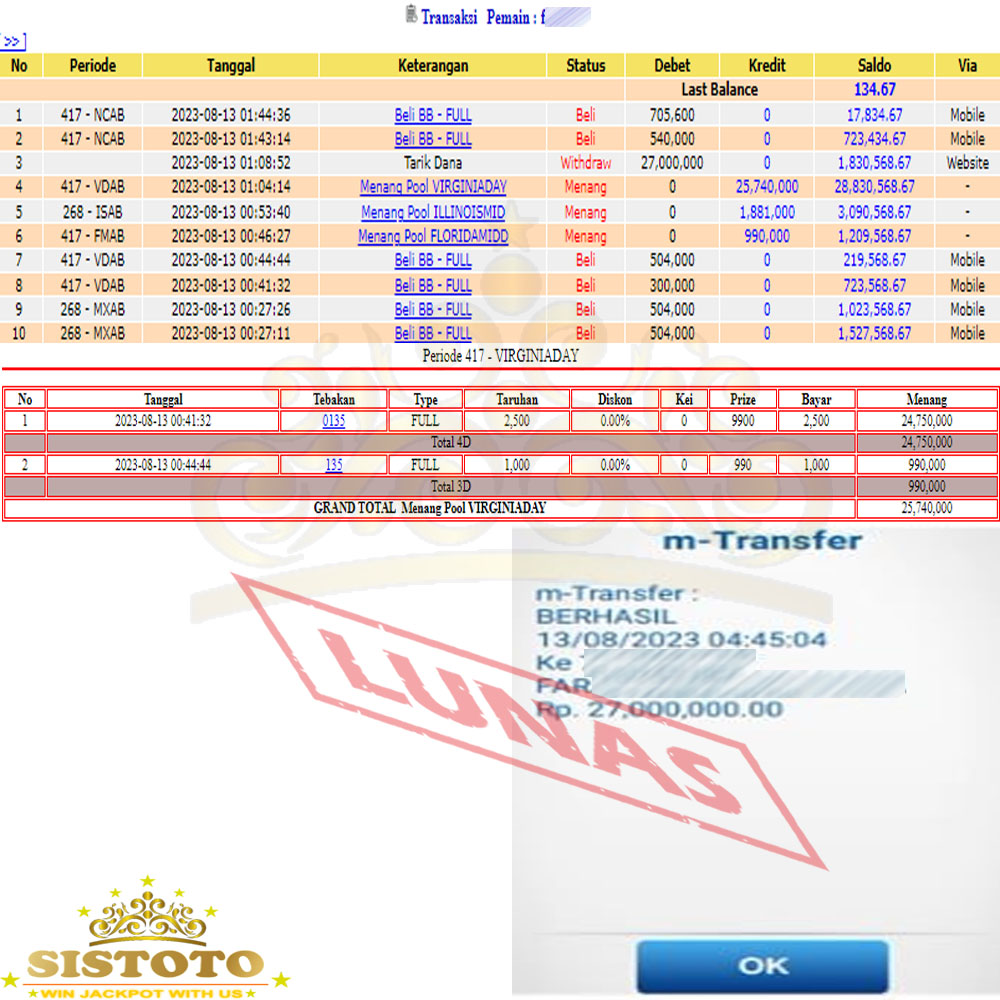Click the clipboard icon beside Transaksi Pemain
This screenshot has width=1000, height=1000.
[411, 15]
